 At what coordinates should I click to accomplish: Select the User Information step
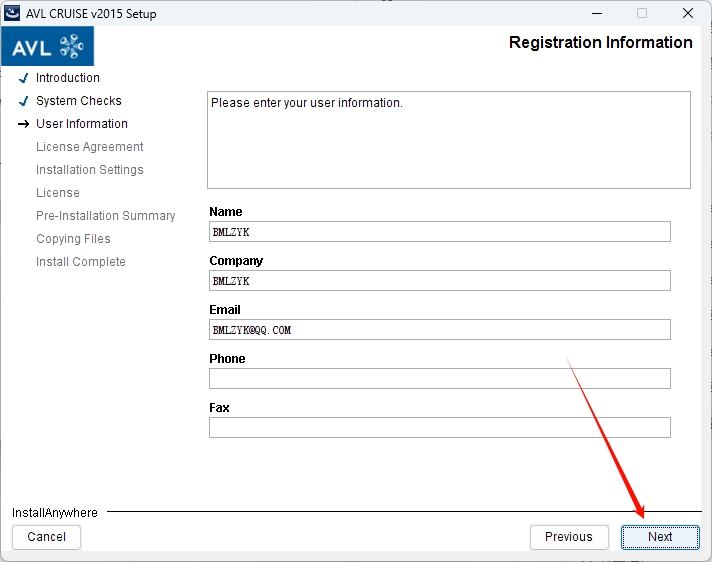(x=82, y=124)
